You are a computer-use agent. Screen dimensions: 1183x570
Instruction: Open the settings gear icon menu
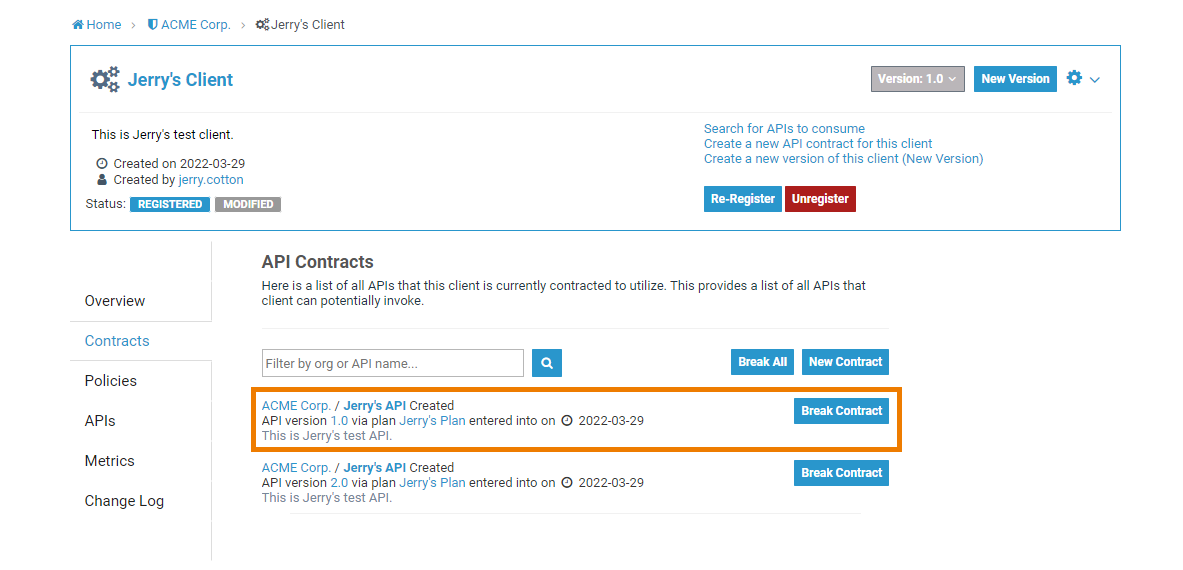pyautogui.click(x=1075, y=78)
